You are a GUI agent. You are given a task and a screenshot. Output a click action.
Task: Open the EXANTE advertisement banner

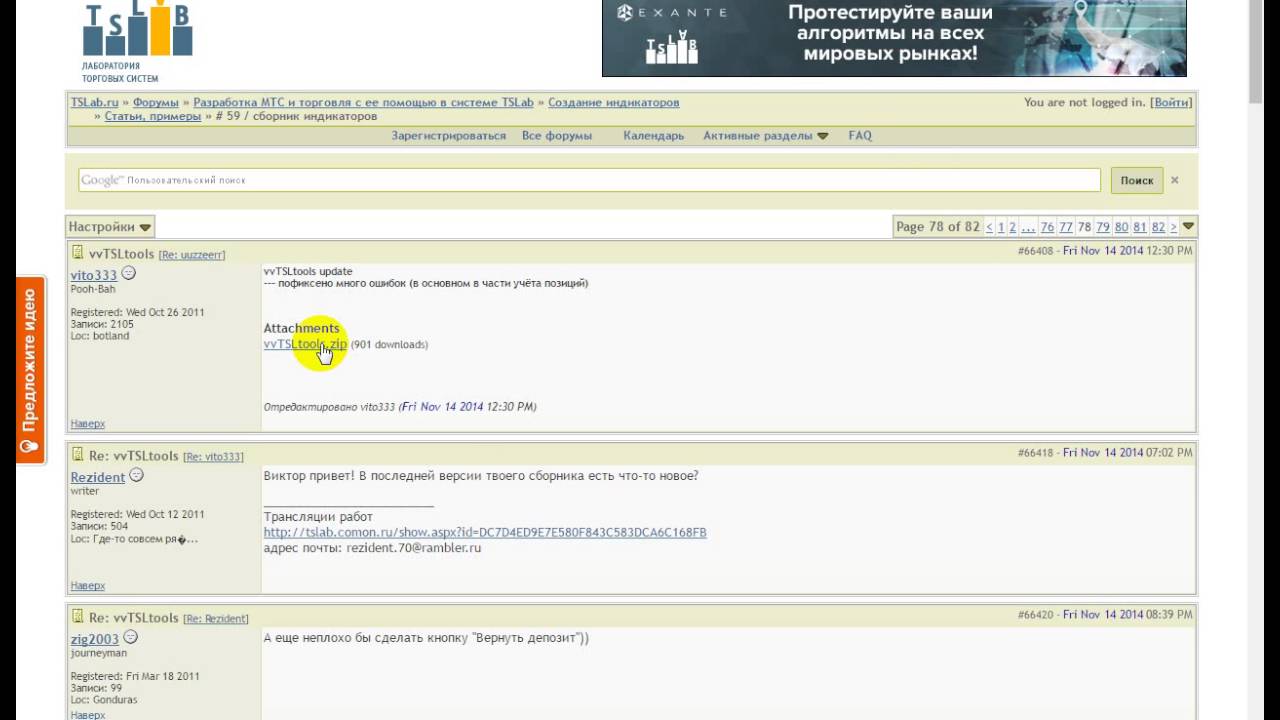pyautogui.click(x=894, y=38)
